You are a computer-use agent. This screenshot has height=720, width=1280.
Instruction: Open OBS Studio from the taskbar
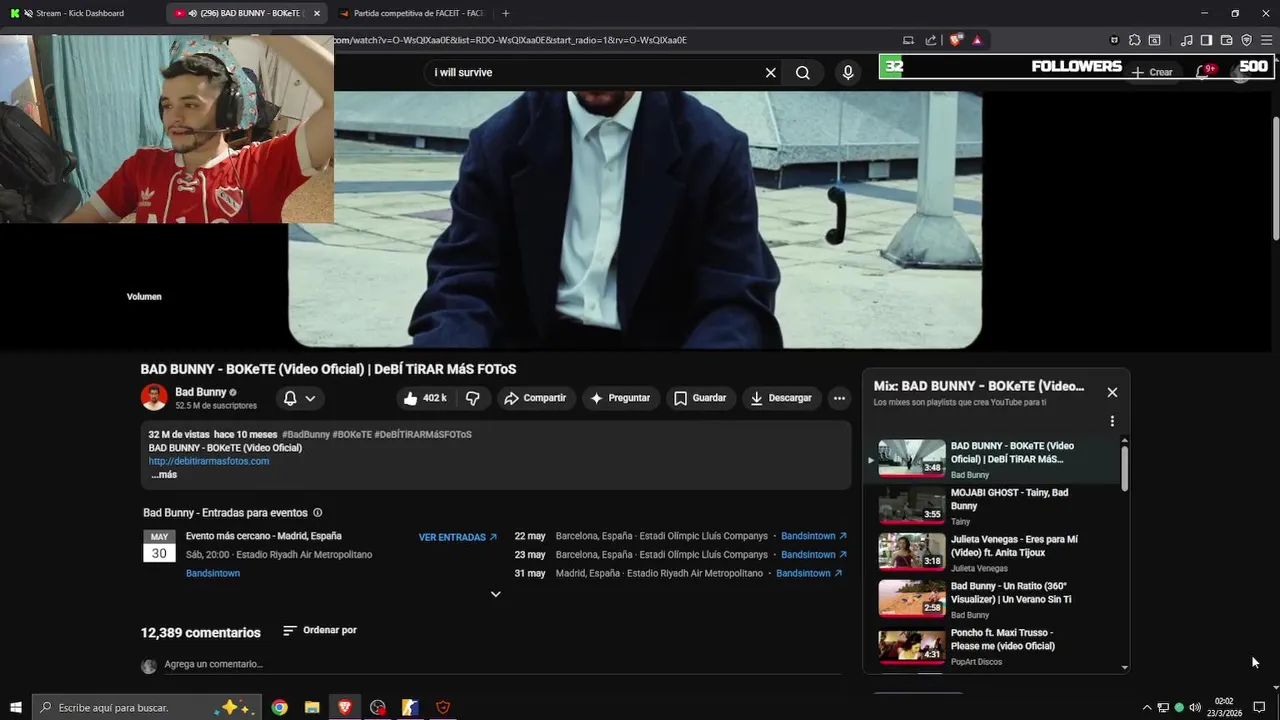pos(377,707)
